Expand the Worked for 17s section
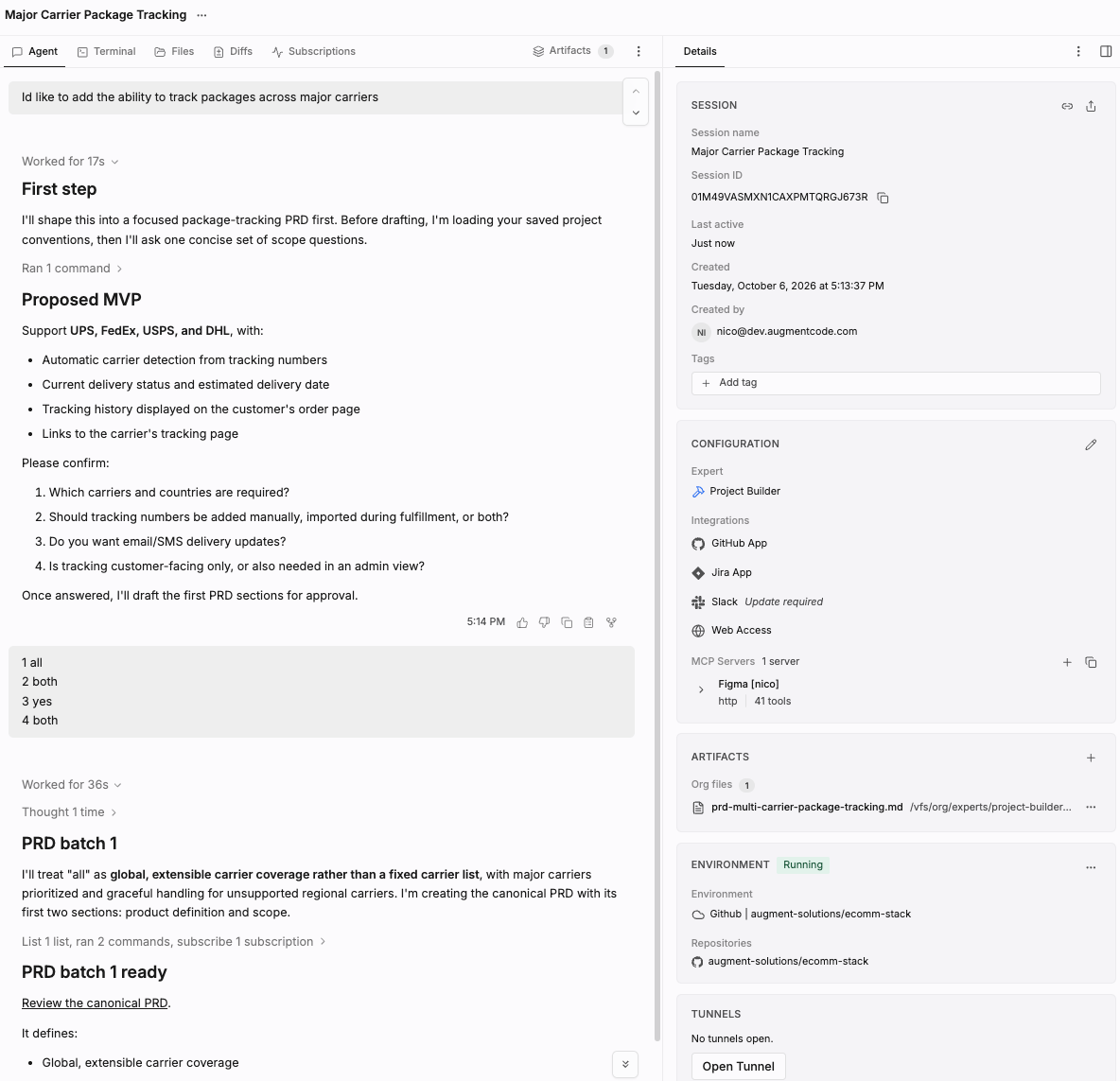This screenshot has height=1081, width=1120. (70, 162)
